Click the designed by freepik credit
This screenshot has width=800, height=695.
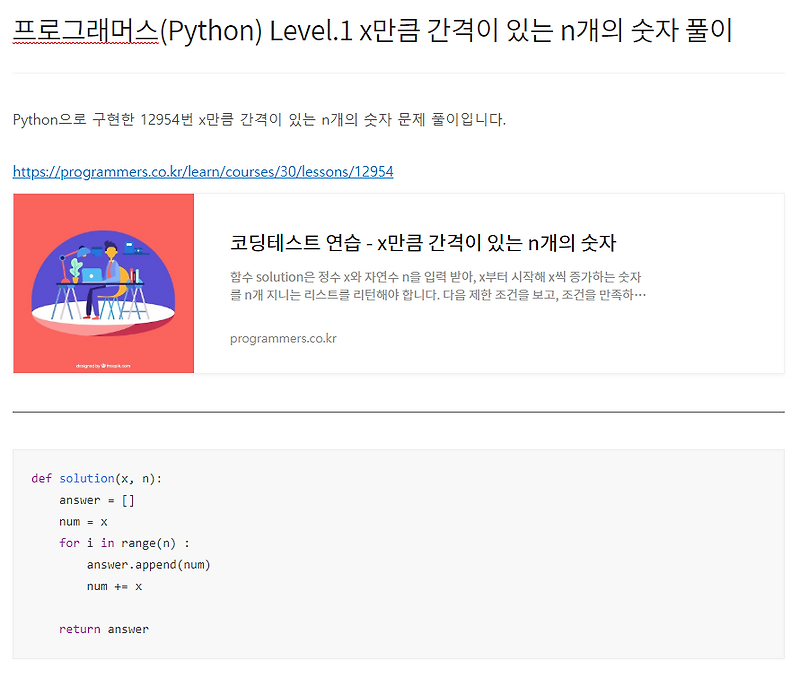point(103,365)
